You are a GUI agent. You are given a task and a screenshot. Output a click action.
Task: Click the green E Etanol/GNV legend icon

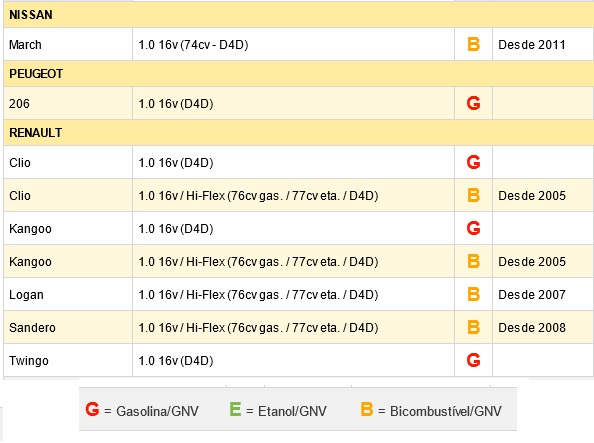[x=235, y=409]
